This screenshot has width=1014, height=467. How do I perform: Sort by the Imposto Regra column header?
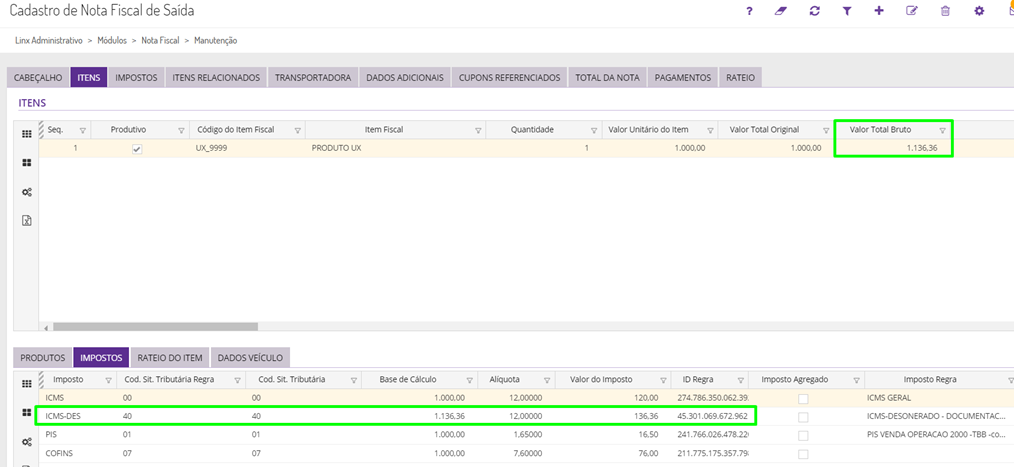930,380
